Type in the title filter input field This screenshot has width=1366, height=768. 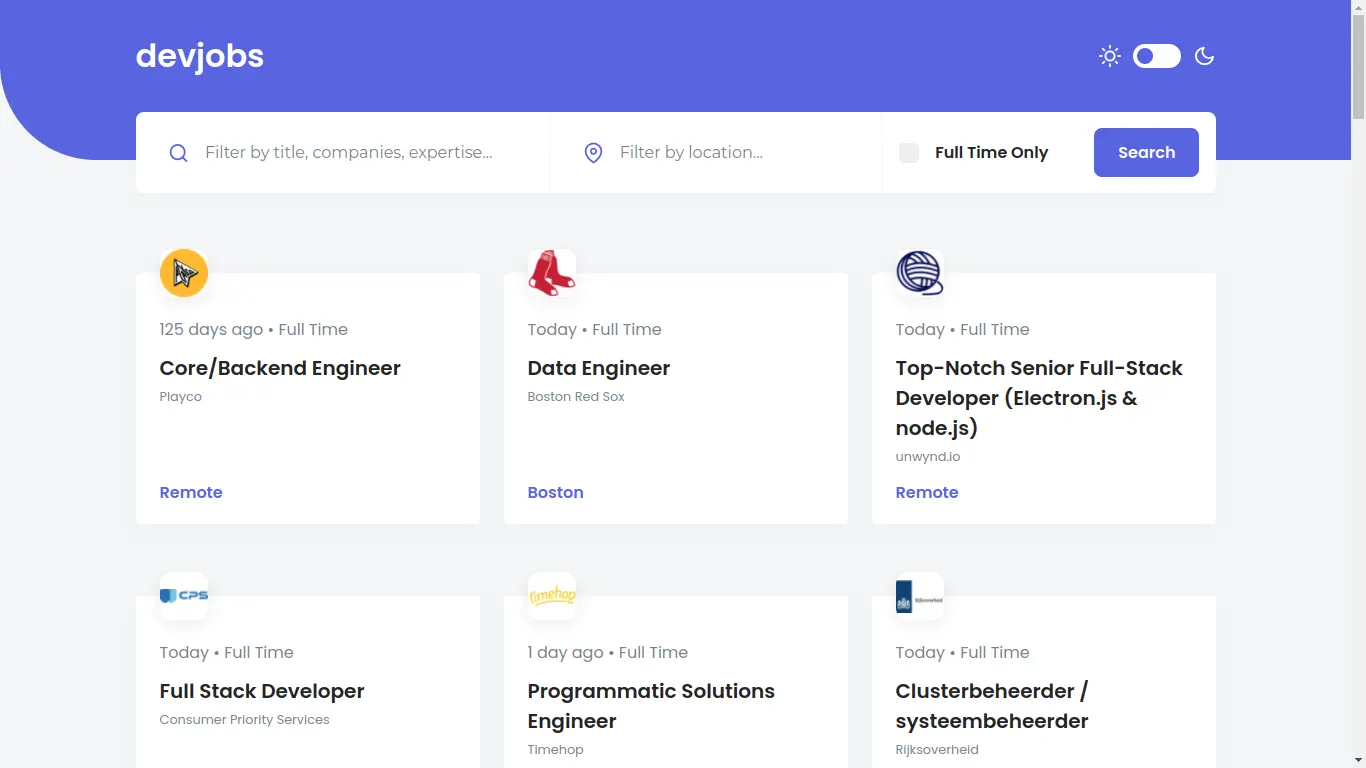(x=350, y=152)
